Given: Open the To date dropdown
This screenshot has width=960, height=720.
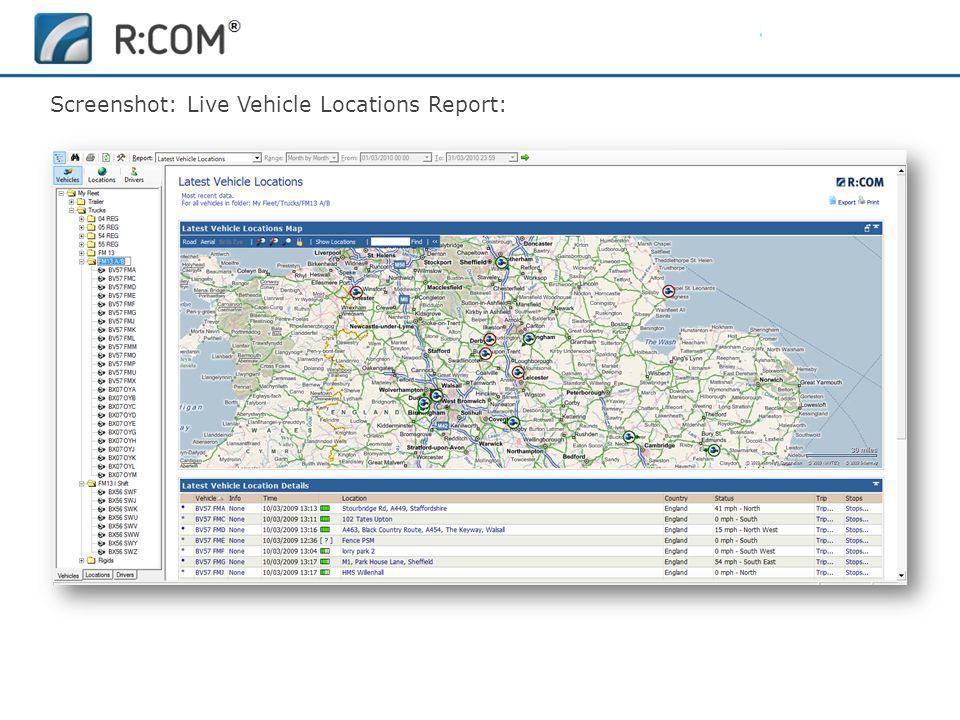Looking at the screenshot, I should [513, 158].
